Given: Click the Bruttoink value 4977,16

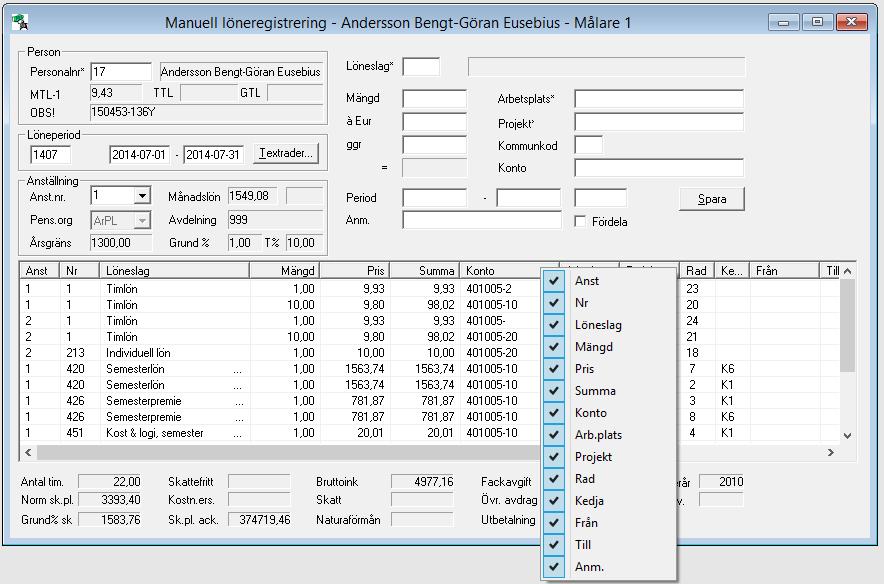Looking at the screenshot, I should [x=422, y=481].
